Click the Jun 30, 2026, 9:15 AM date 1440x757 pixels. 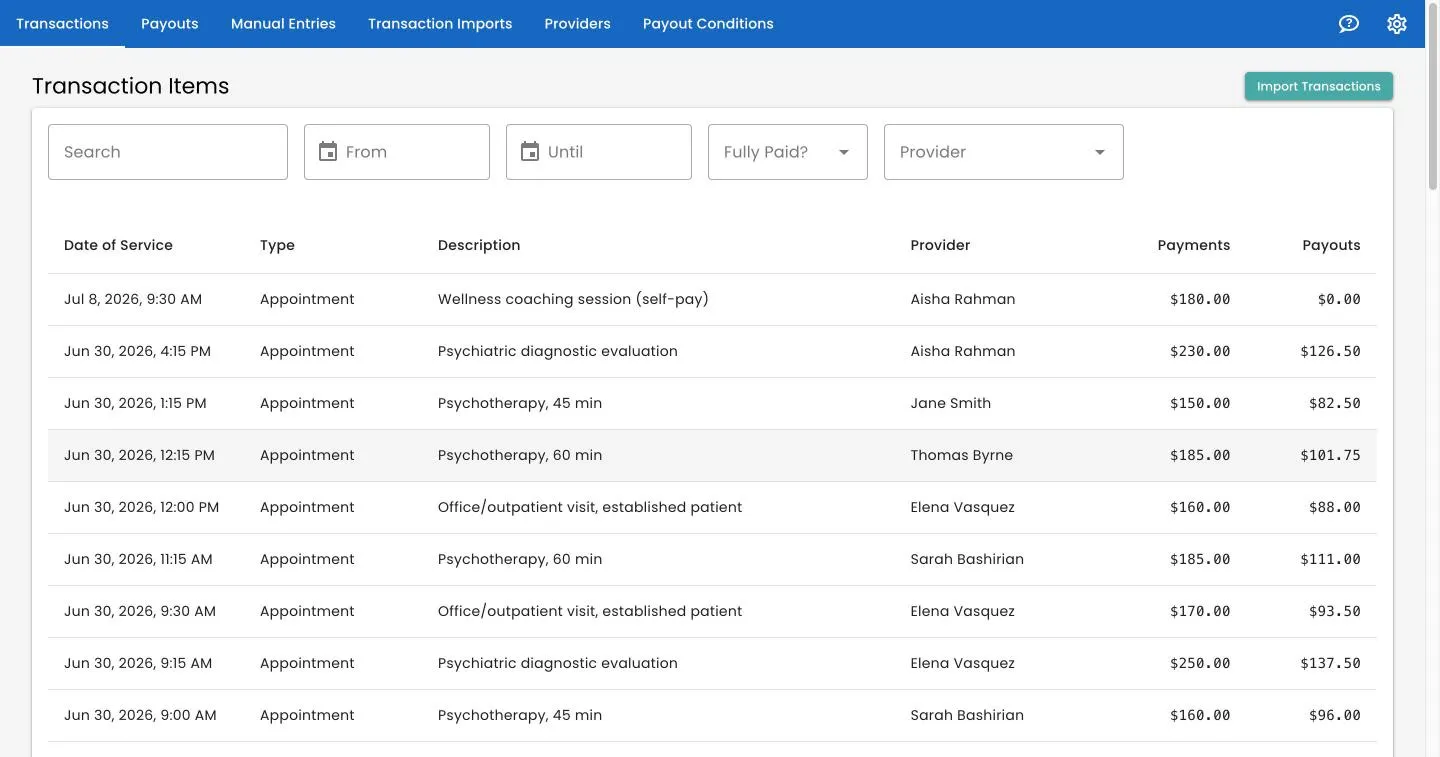click(x=138, y=663)
